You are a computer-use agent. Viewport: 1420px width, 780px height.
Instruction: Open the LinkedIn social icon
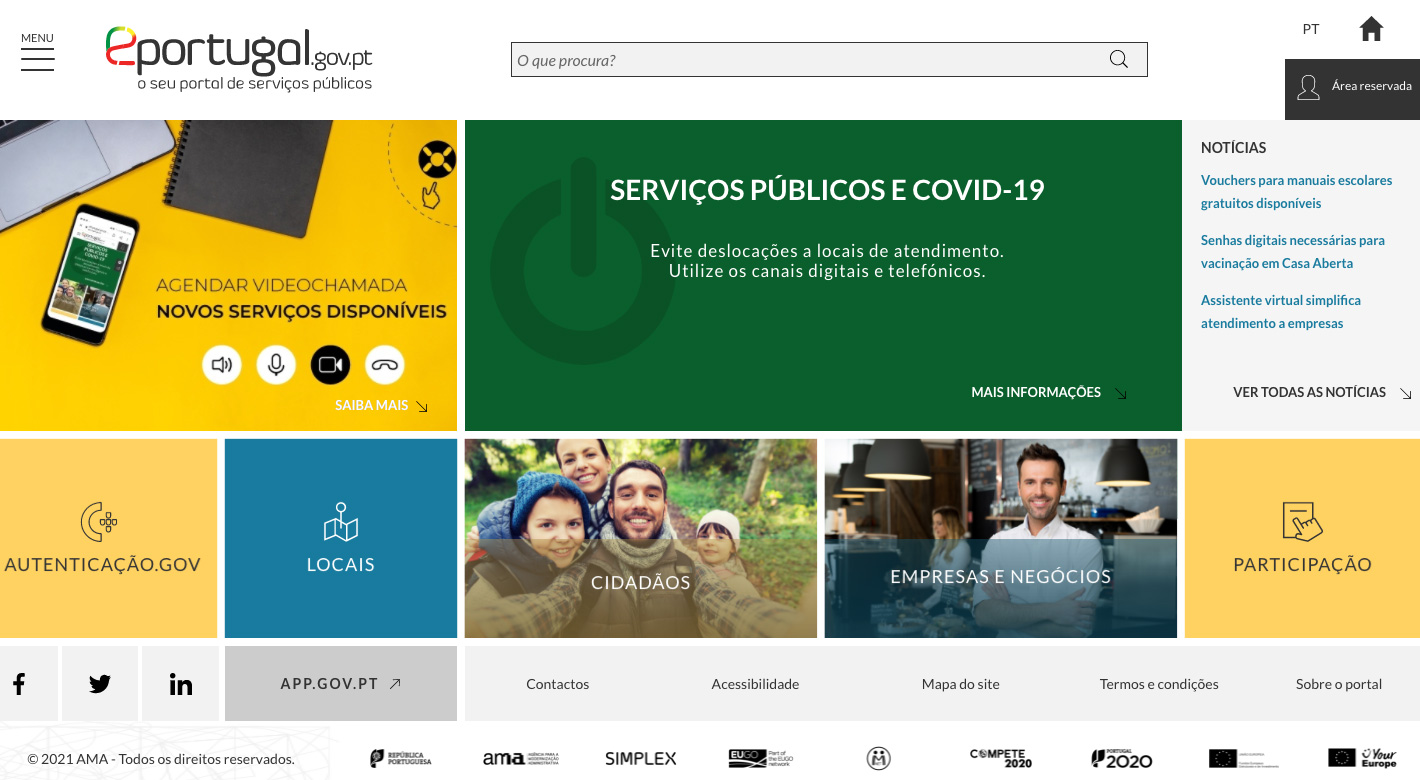pos(181,684)
